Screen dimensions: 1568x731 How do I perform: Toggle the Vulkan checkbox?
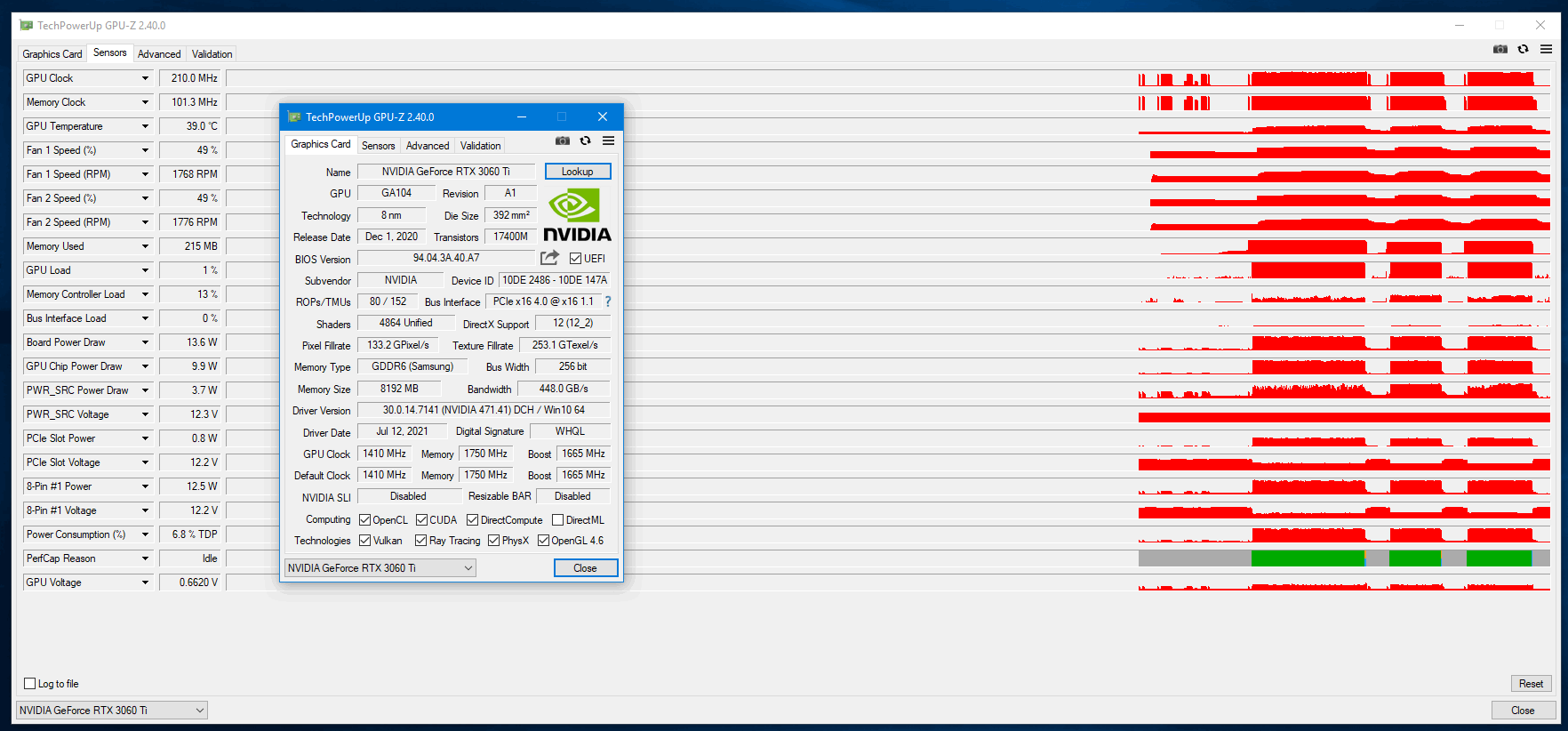[x=364, y=541]
